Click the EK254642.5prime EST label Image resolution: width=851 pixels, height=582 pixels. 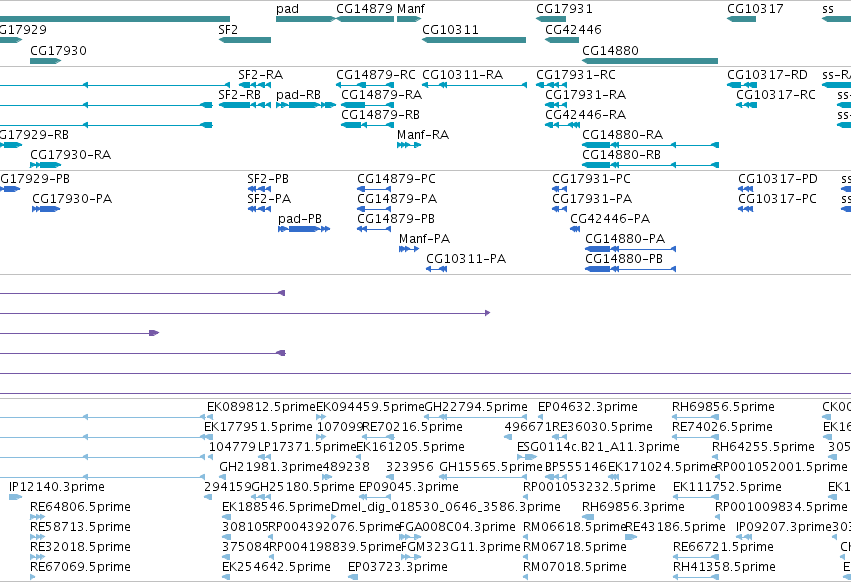point(276,567)
